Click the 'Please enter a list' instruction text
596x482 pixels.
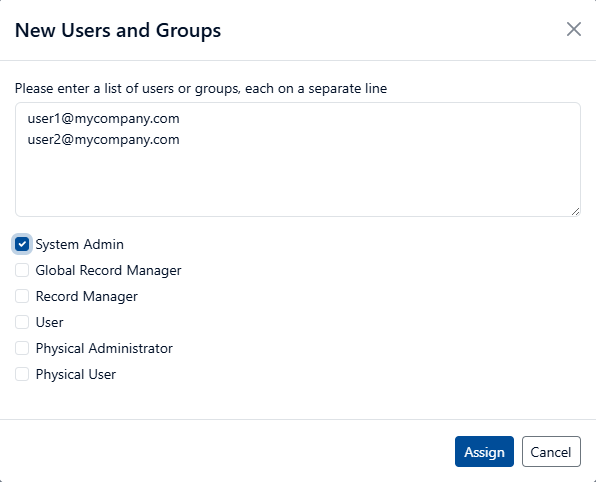coord(201,89)
